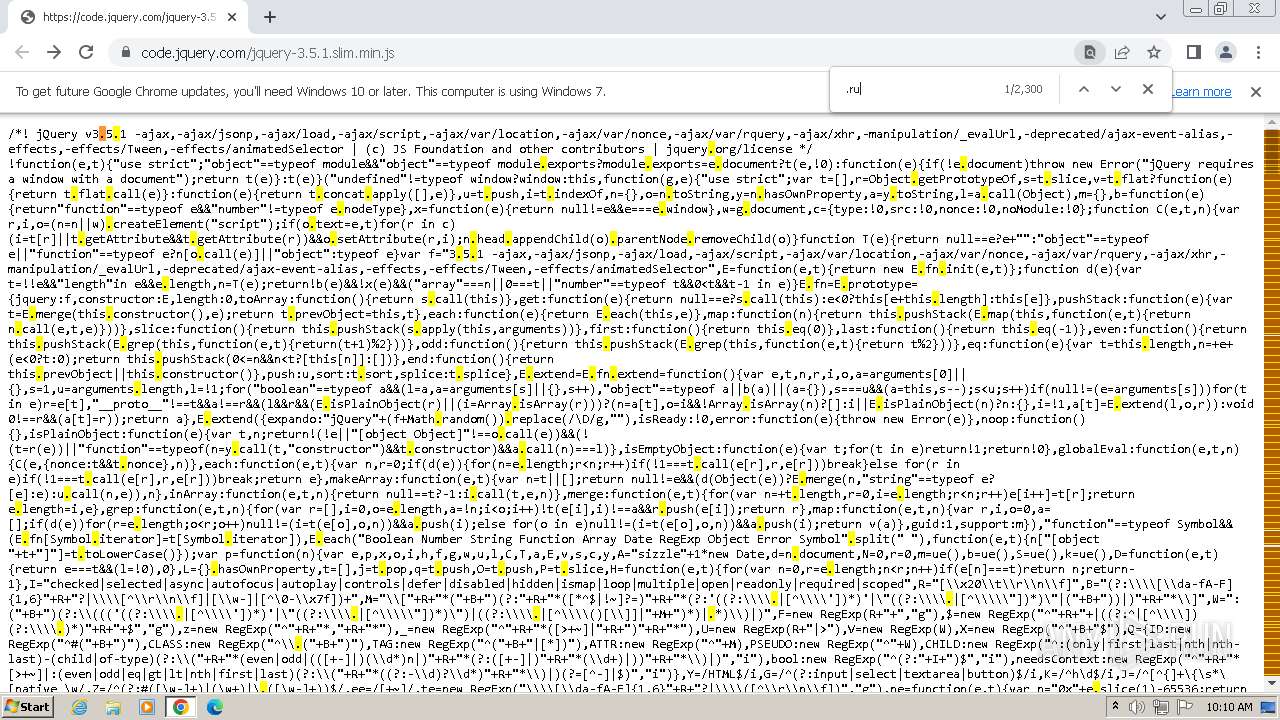Click the "jQuery v3.5.1" text in the code
The image size is (1280, 720).
click(x=80, y=134)
